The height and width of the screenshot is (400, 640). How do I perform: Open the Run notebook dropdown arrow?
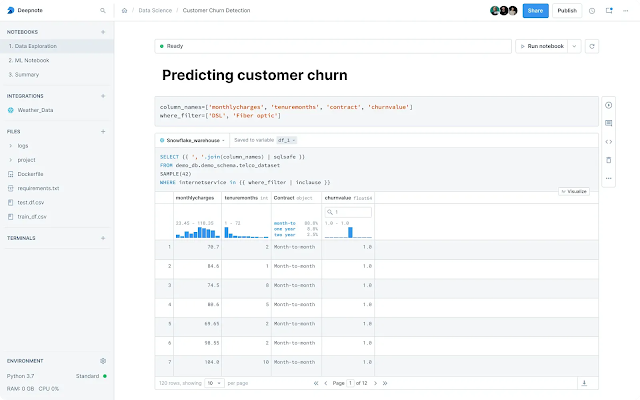point(575,46)
